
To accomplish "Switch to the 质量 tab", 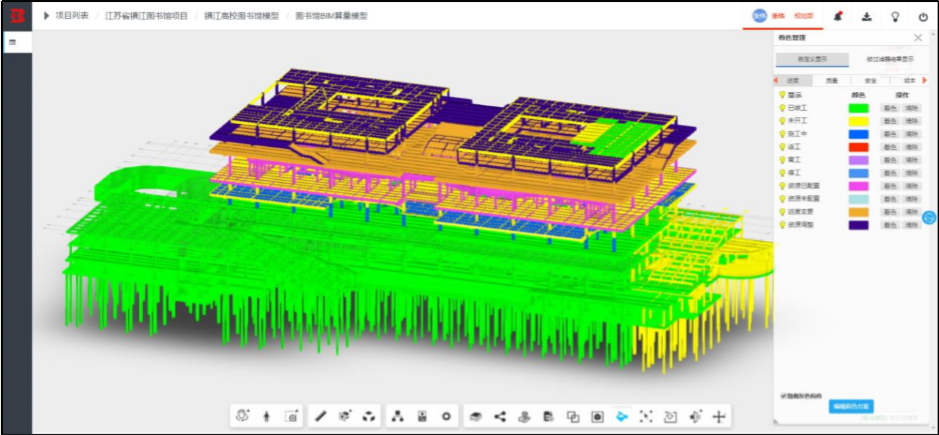I will tap(832, 80).
